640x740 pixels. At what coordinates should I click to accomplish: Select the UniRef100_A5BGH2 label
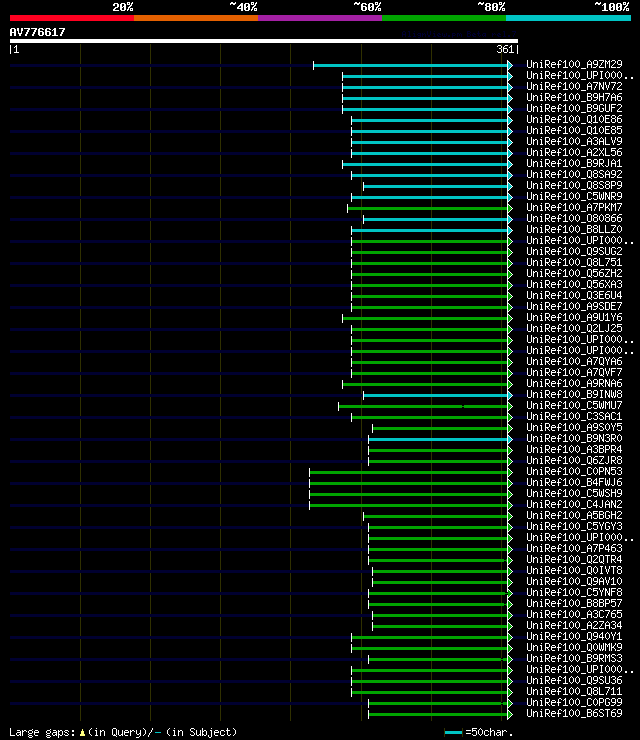(x=574, y=516)
